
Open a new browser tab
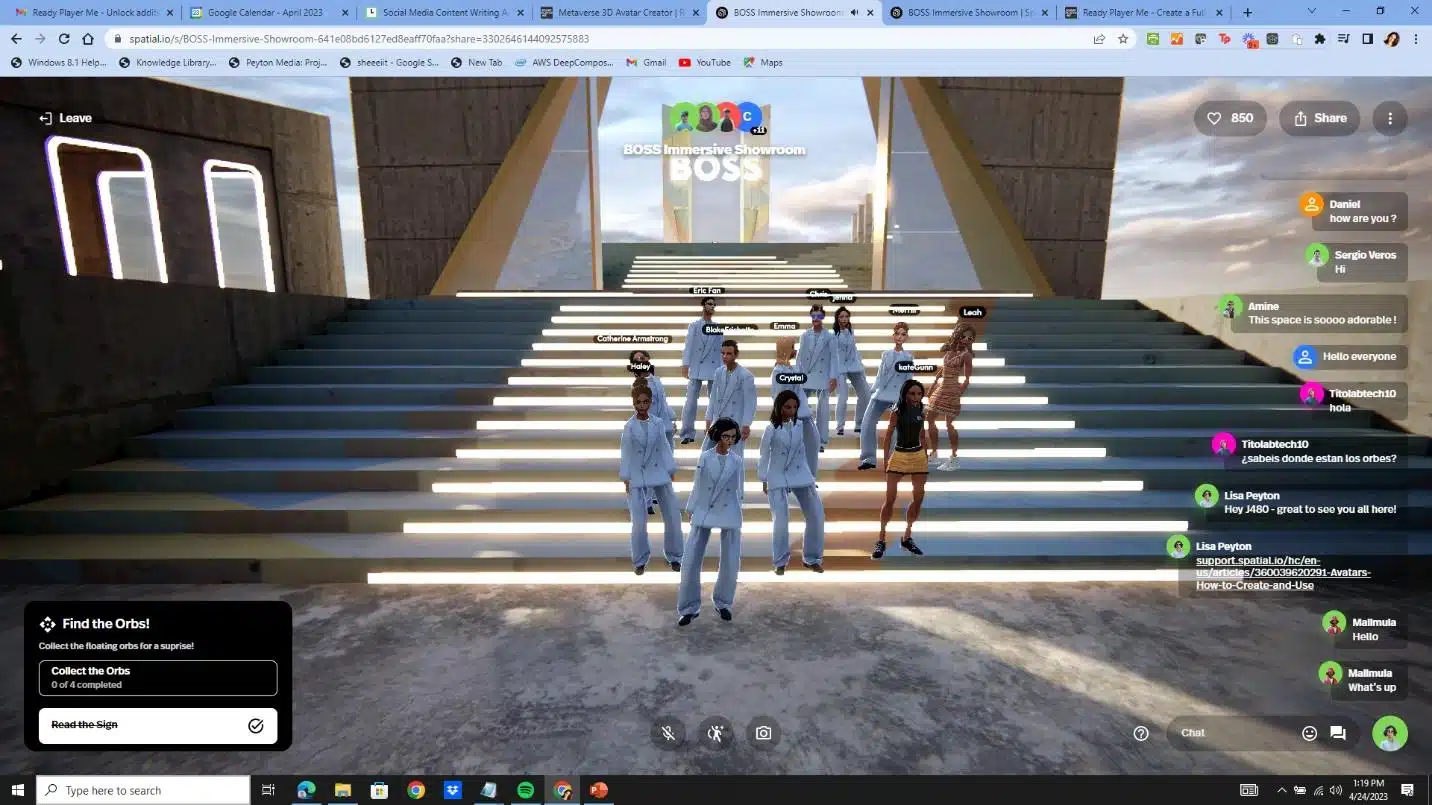coord(1247,12)
